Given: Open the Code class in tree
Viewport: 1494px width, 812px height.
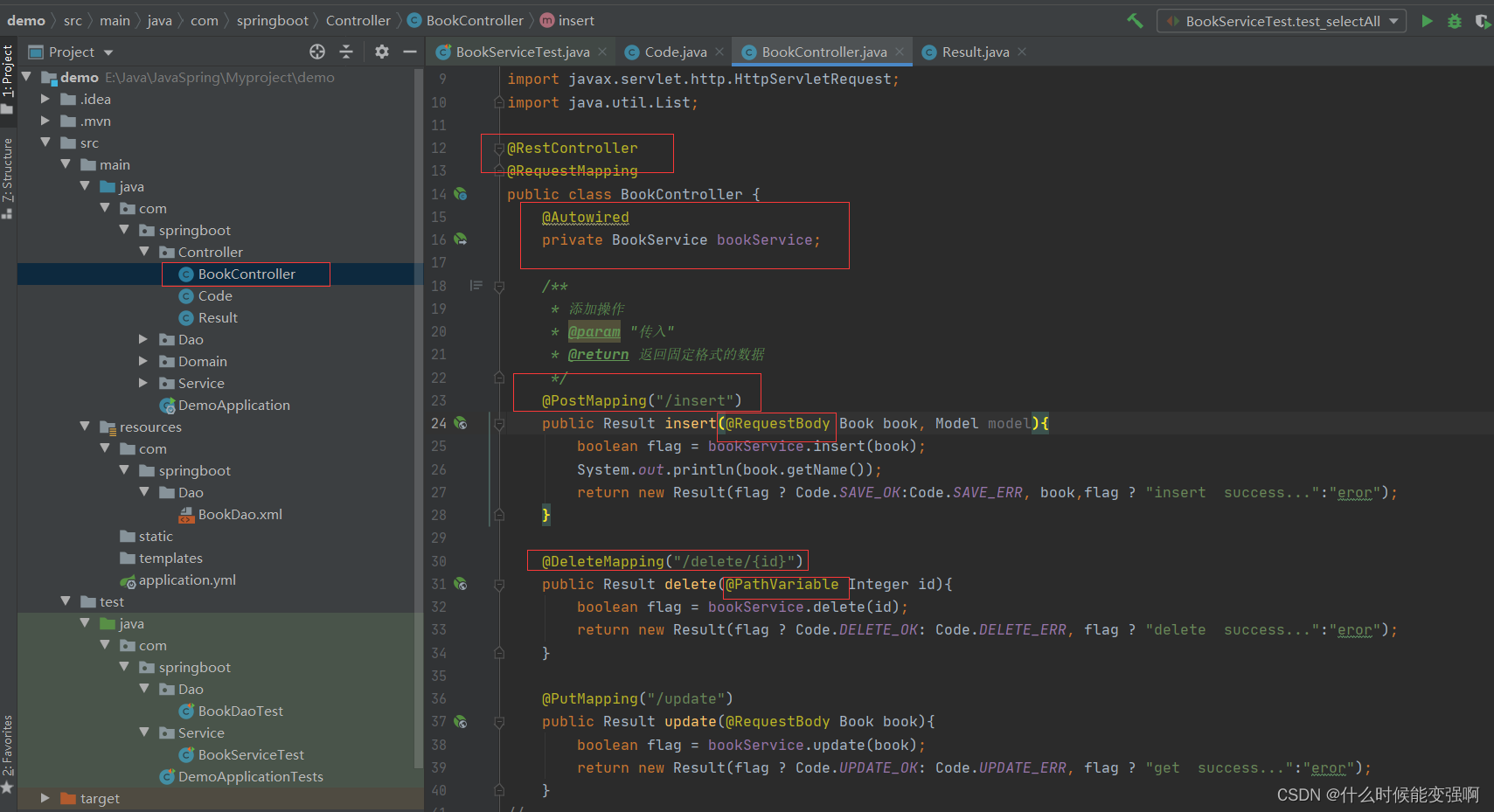Looking at the screenshot, I should (x=214, y=295).
